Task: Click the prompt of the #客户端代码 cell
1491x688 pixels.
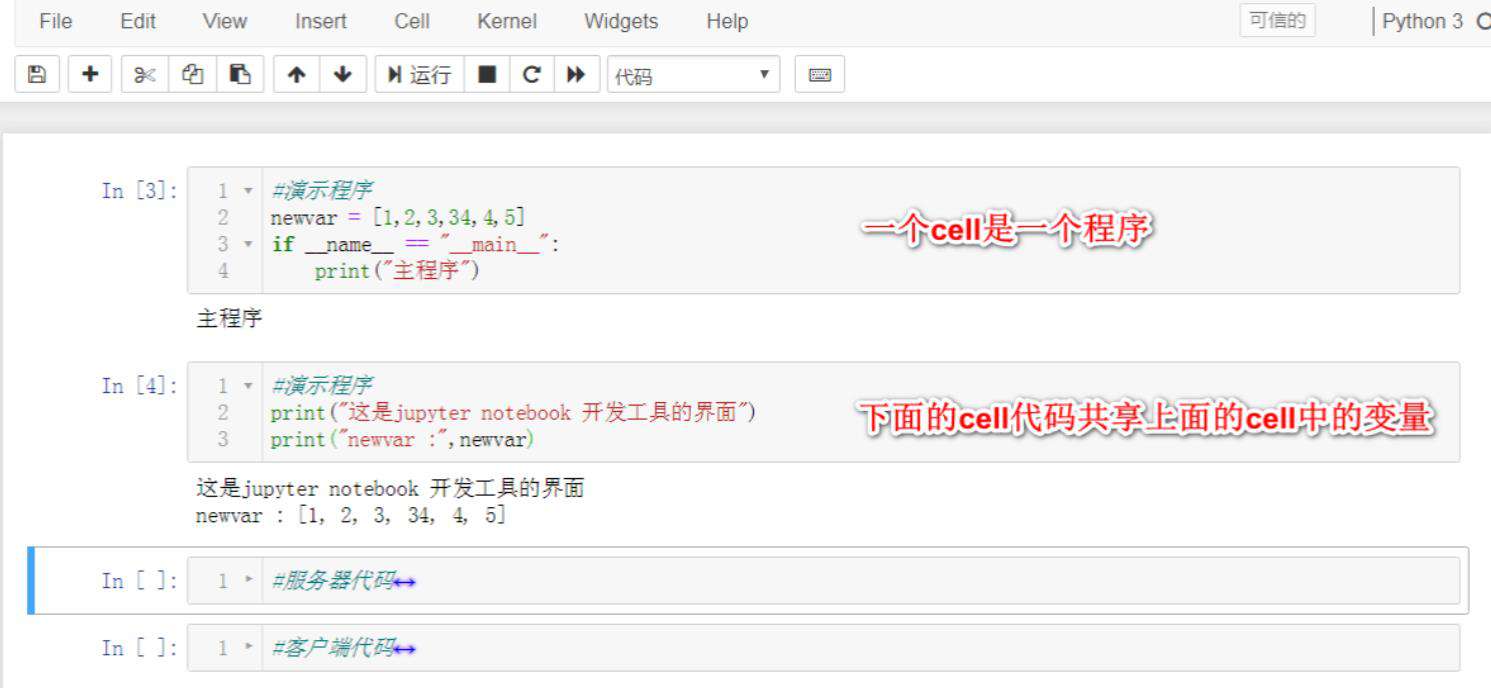Action: [x=141, y=648]
